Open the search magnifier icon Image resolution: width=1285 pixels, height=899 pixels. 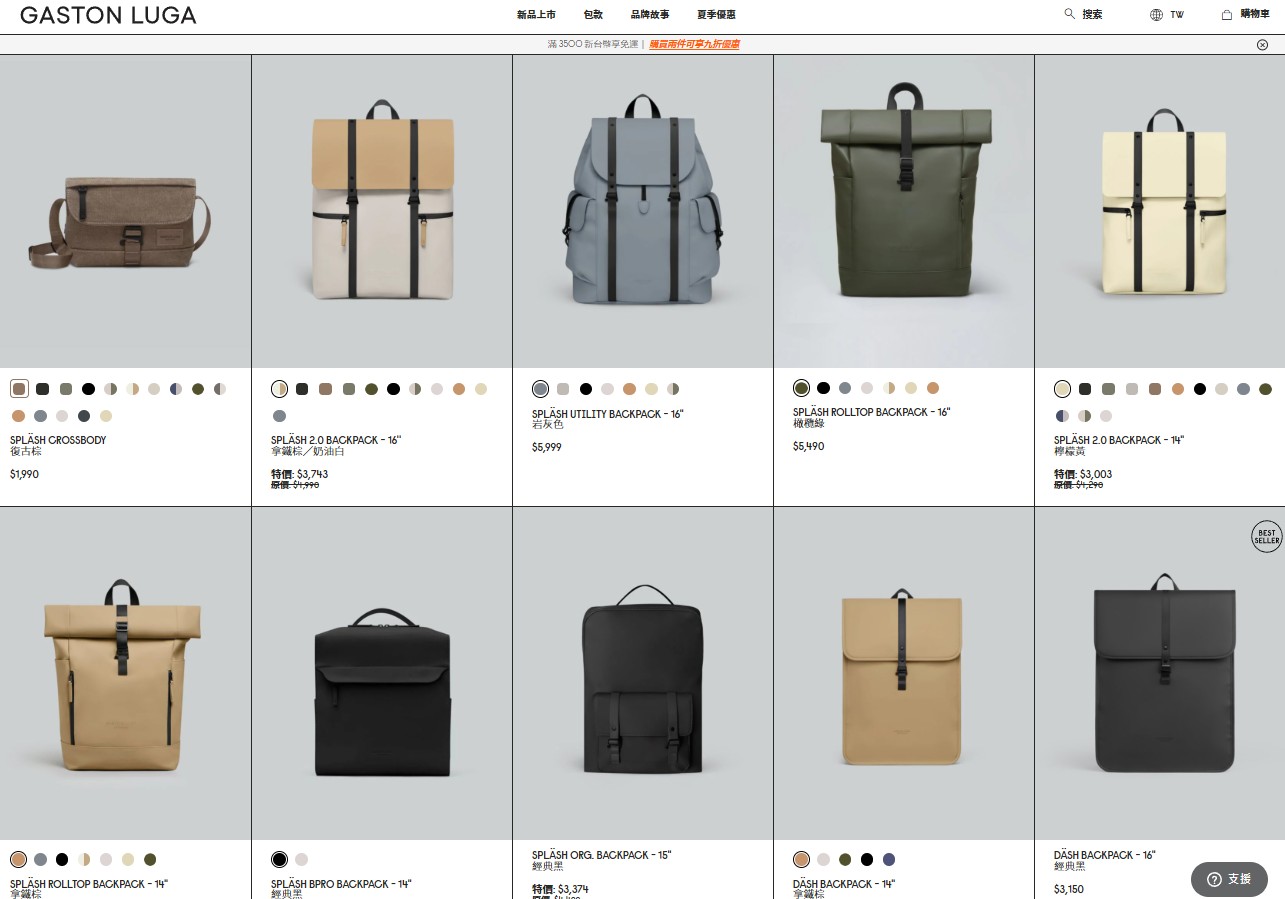(1070, 14)
